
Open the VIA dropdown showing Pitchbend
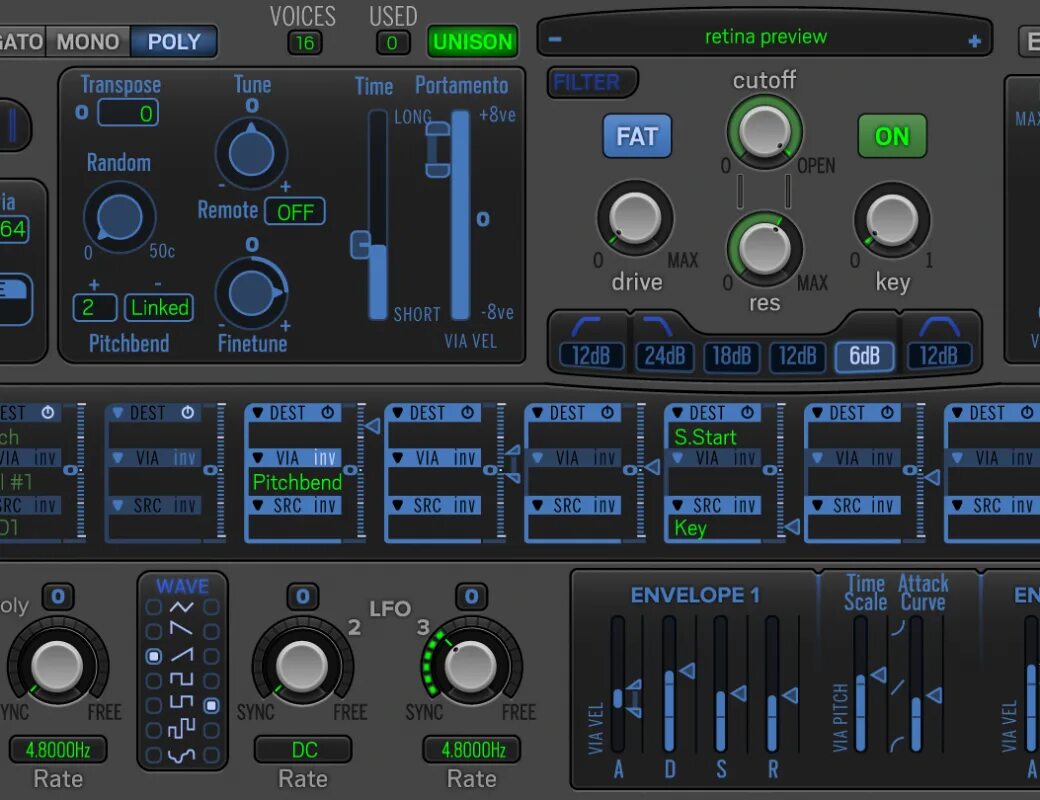(x=258, y=458)
